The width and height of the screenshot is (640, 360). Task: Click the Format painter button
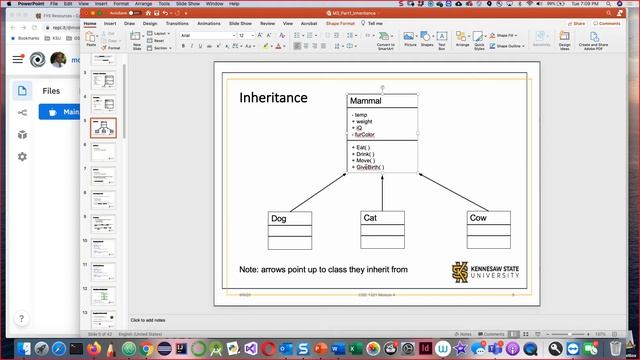111,48
